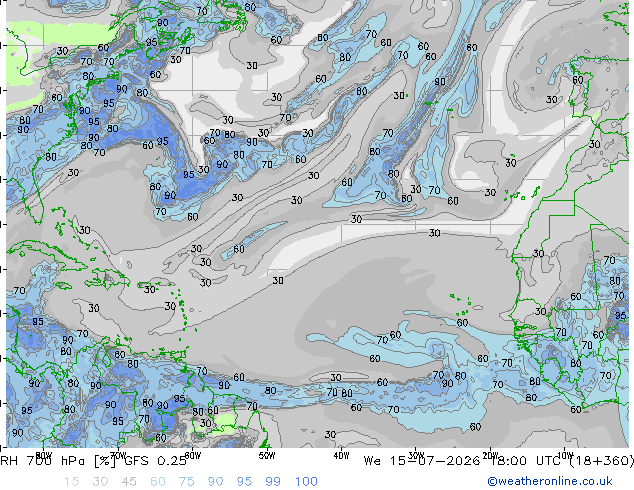Click the 30W longitude axis label

point(416,456)
